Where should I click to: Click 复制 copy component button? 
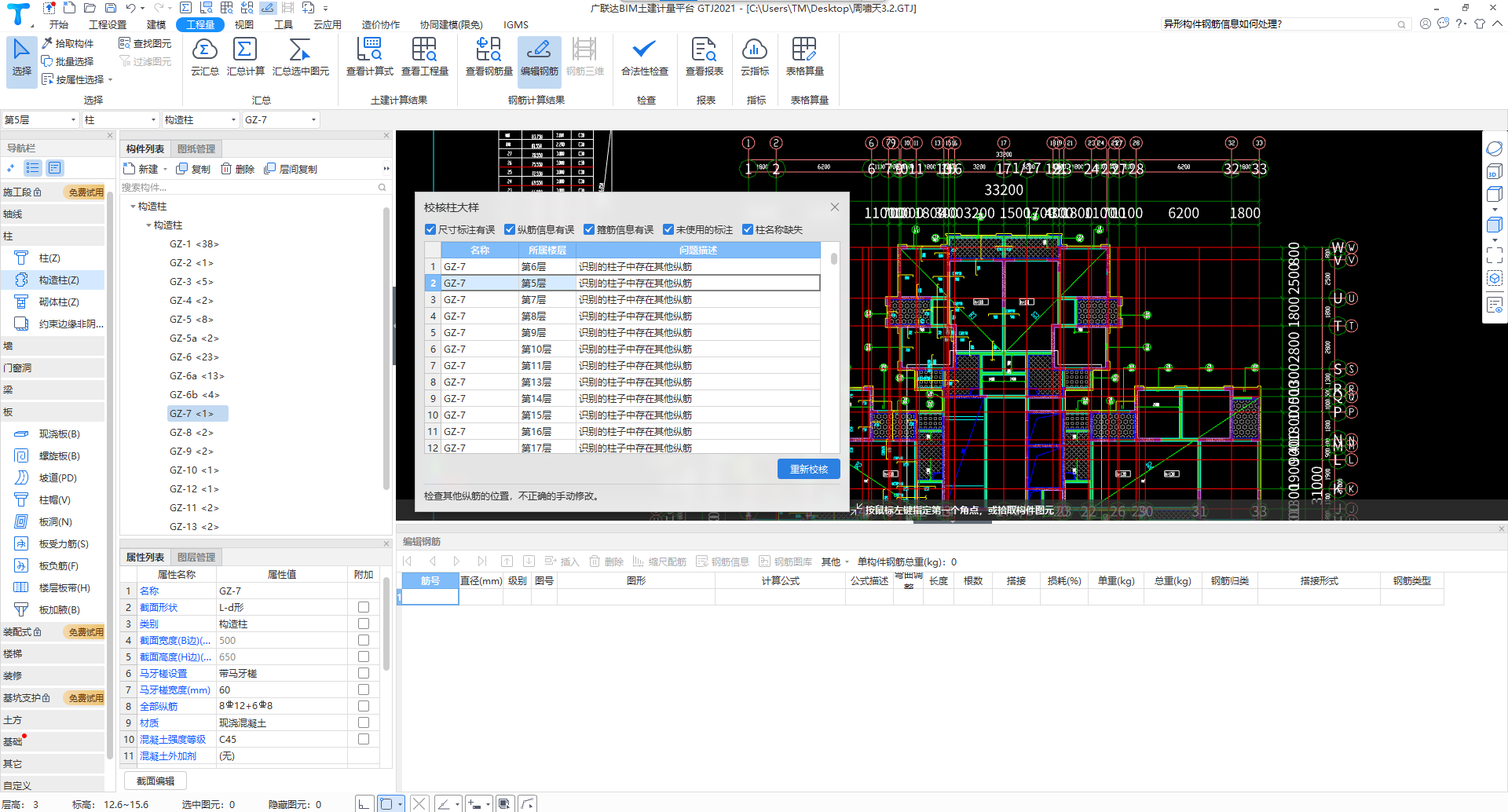pyautogui.click(x=193, y=169)
